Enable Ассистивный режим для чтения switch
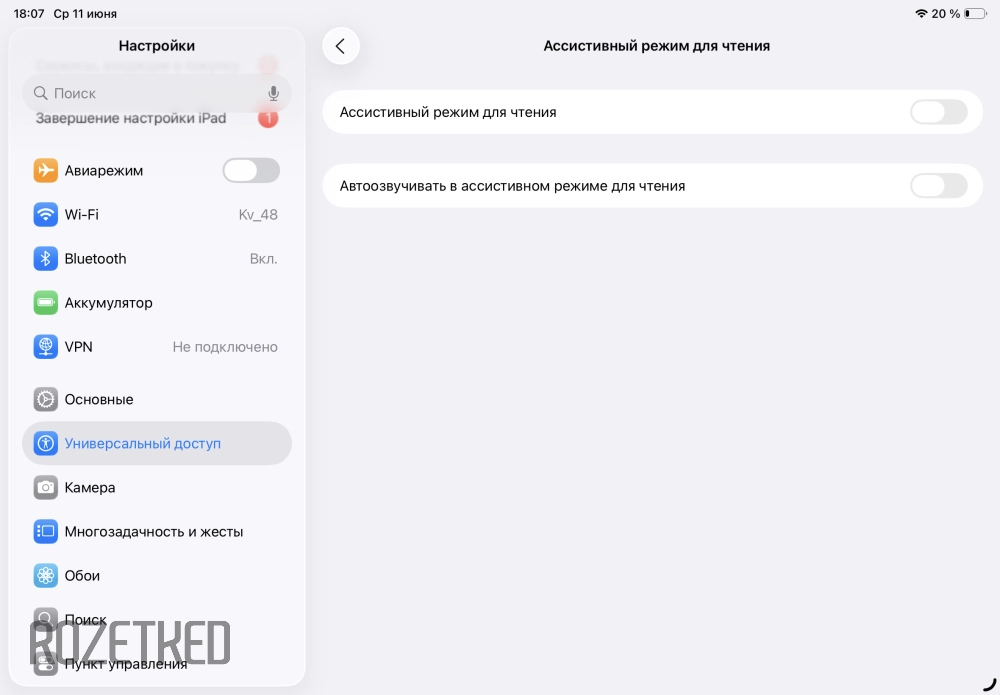Image resolution: width=1000 pixels, height=695 pixels. click(x=938, y=112)
